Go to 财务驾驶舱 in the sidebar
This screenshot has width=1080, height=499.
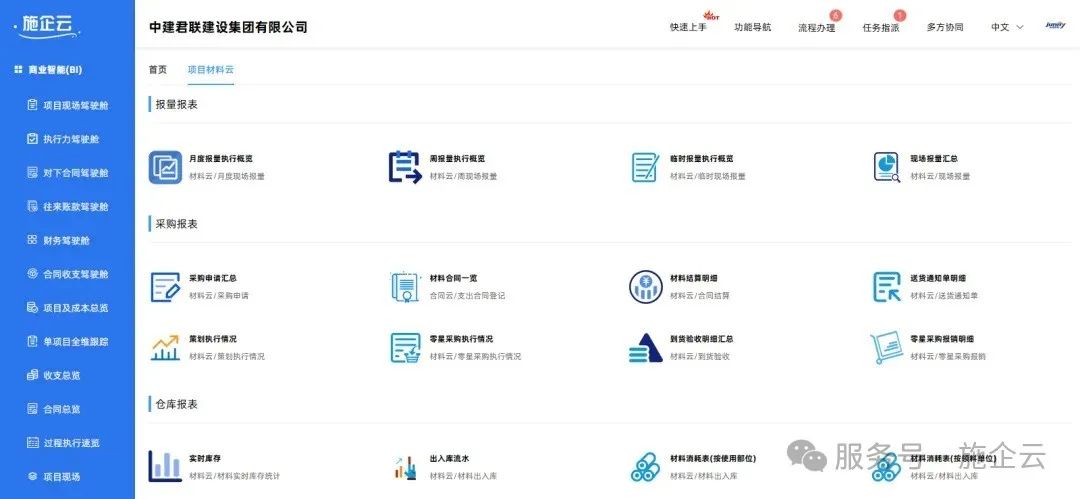66,240
